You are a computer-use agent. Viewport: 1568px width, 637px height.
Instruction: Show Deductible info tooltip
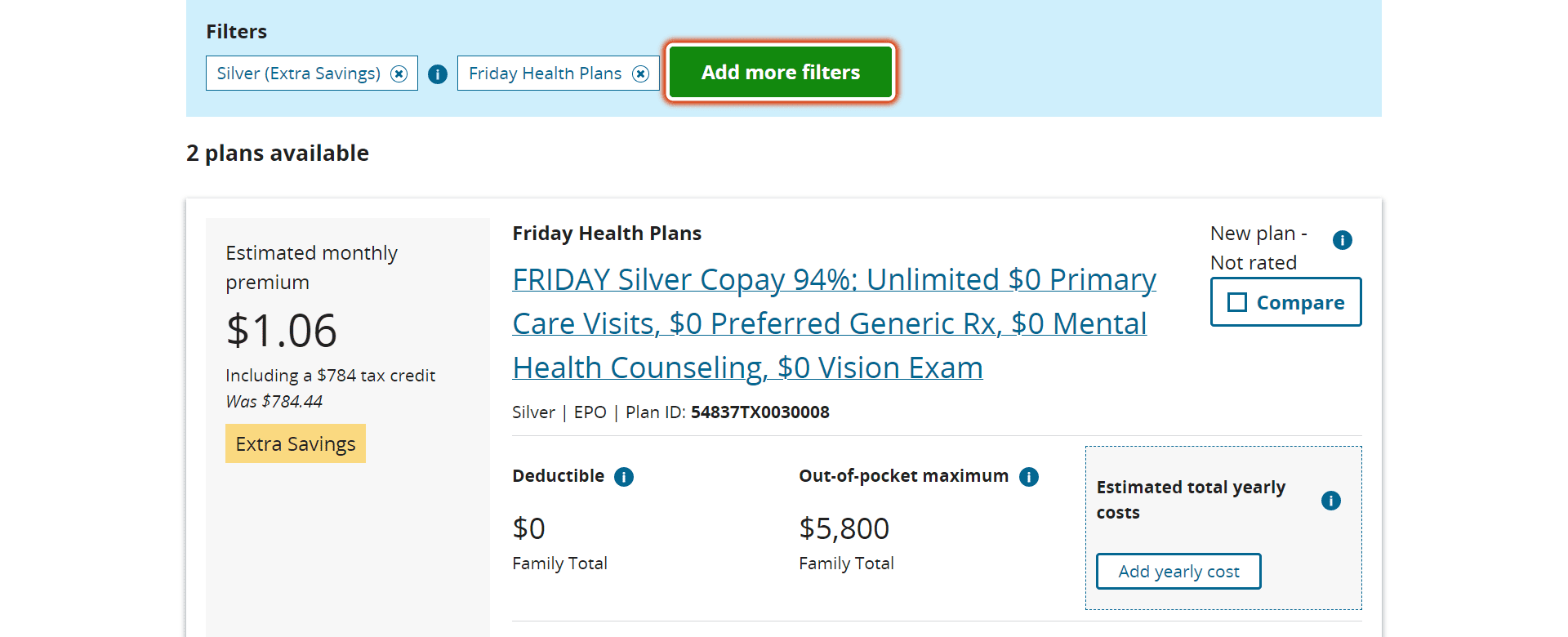[624, 477]
